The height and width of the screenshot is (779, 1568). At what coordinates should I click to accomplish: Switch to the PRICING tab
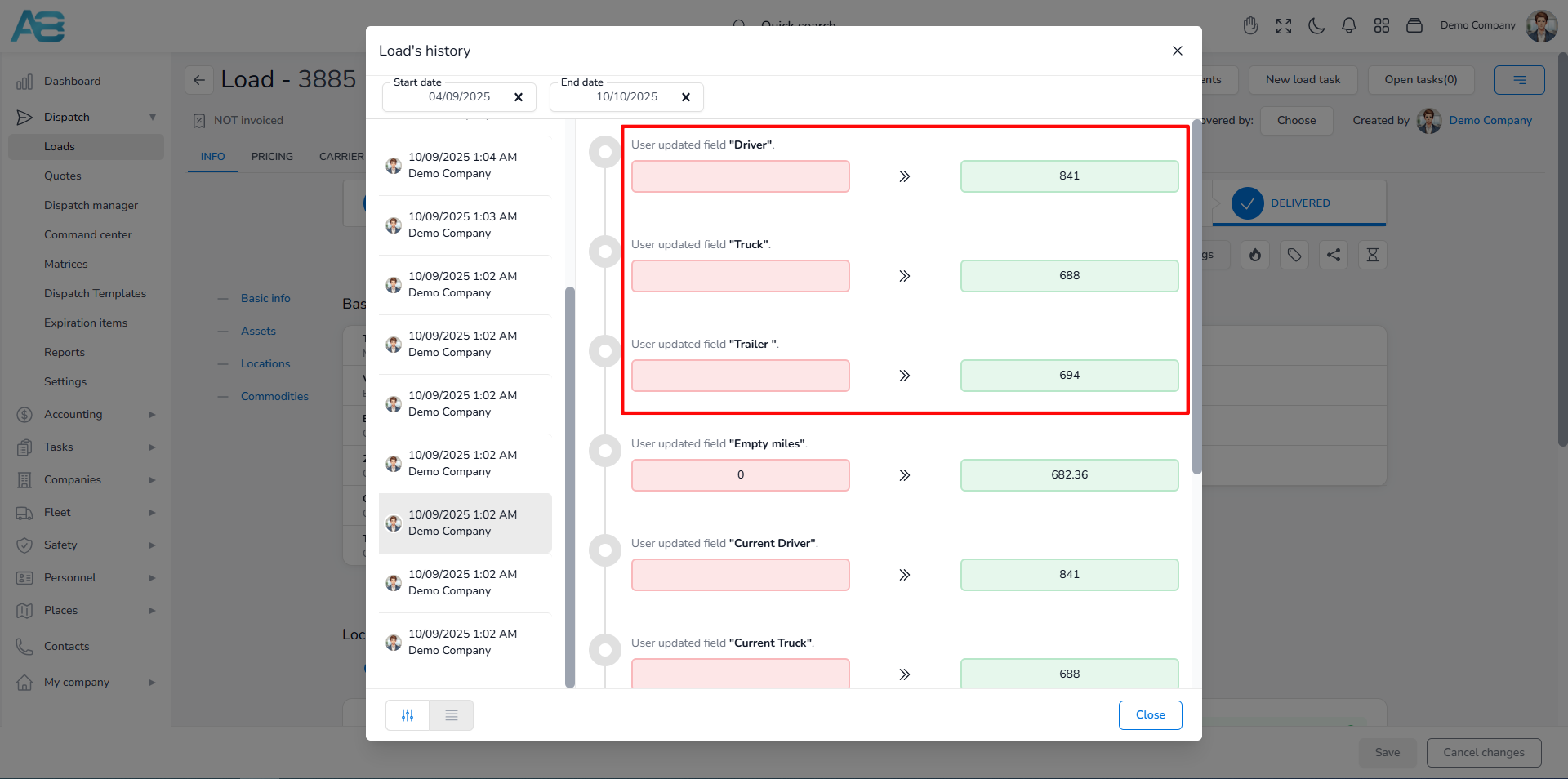[272, 157]
